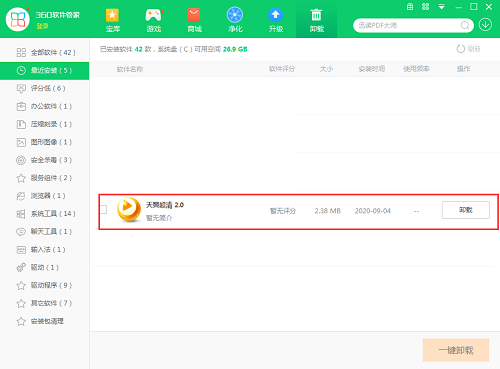Open the 净化 purify icon
500x369 pixels.
coord(235,15)
